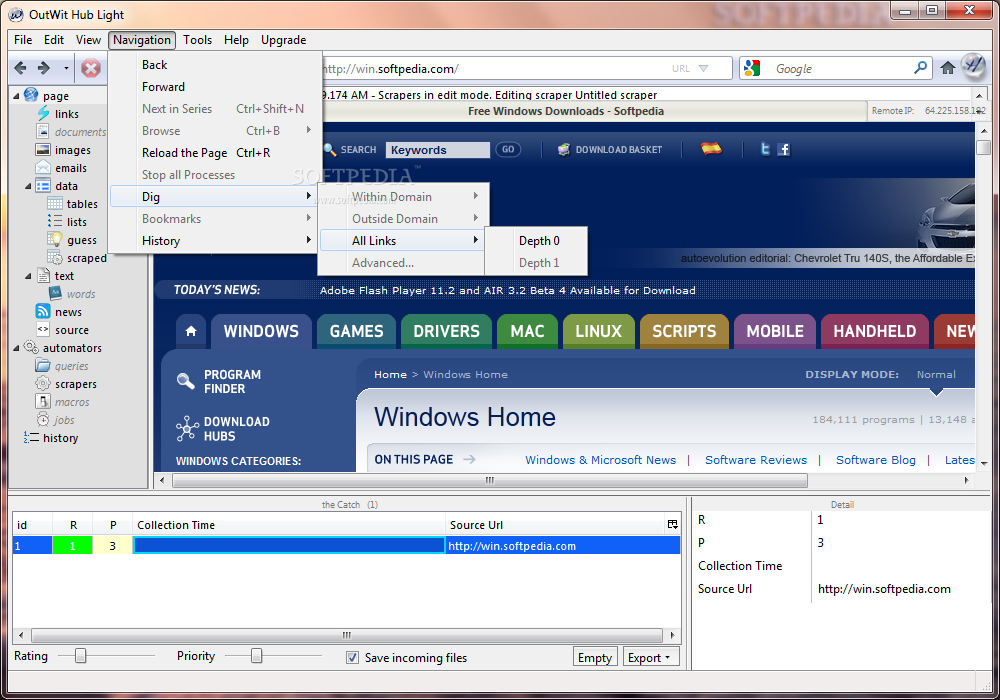Collapse the data tree node
The image size is (1000, 700).
point(28,186)
